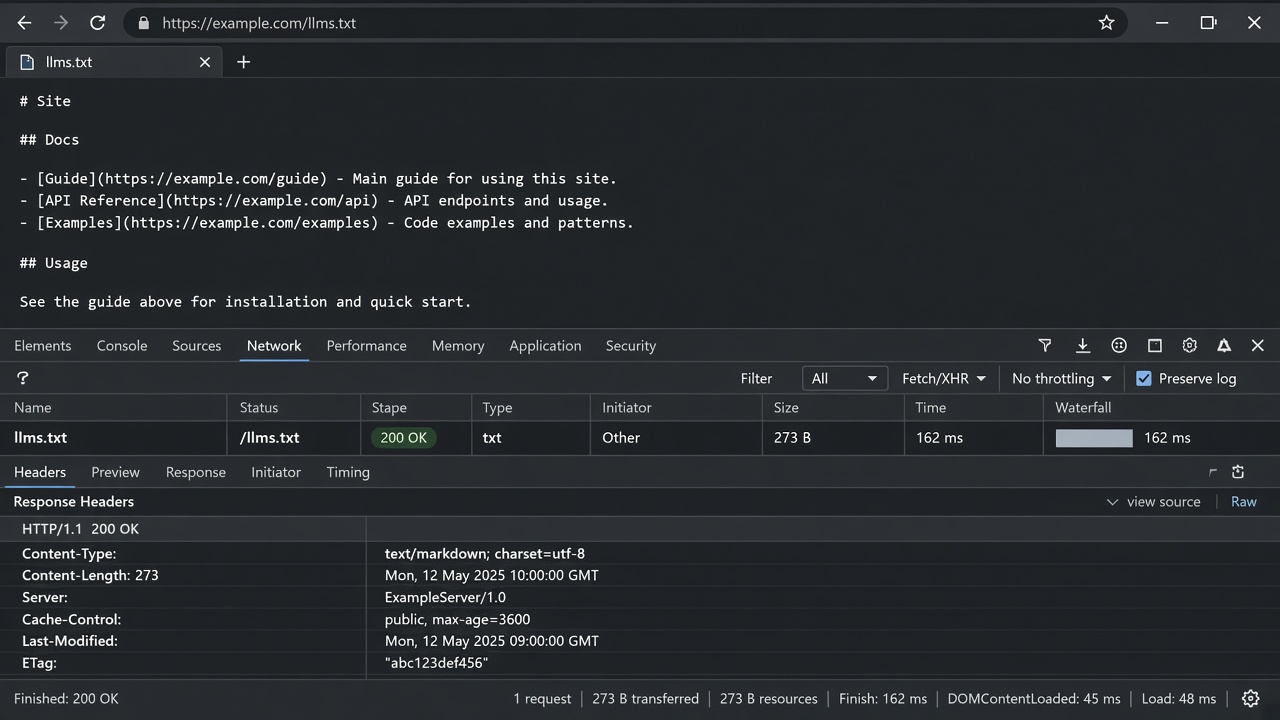Open network settings gear in the bottom status bar
This screenshot has height=720, width=1280.
pos(1250,699)
